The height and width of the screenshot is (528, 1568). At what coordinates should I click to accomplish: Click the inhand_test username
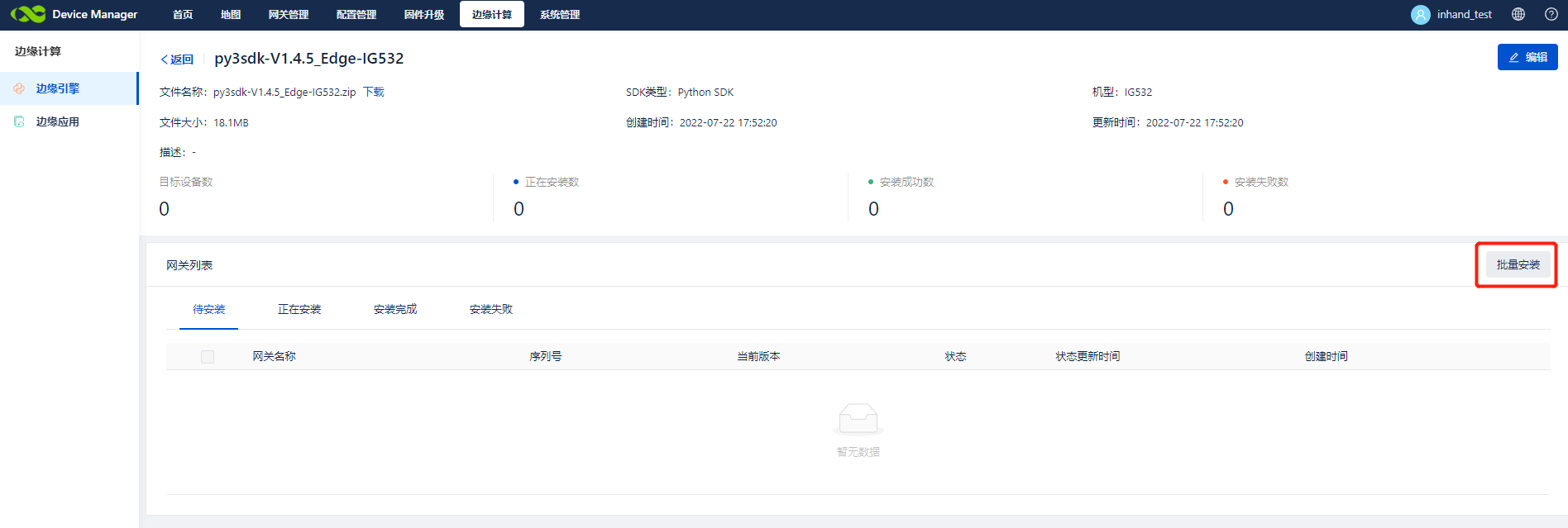click(x=1465, y=15)
